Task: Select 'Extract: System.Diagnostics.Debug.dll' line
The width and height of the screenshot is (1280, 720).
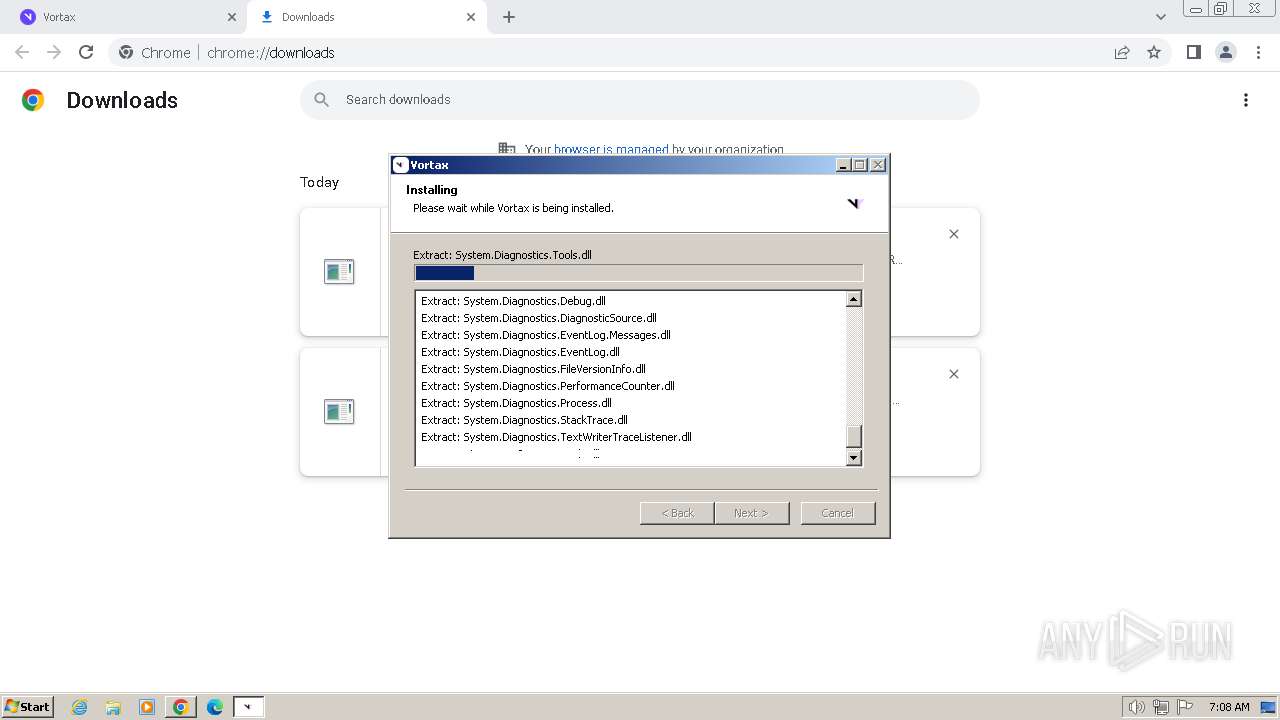Action: coord(513,301)
